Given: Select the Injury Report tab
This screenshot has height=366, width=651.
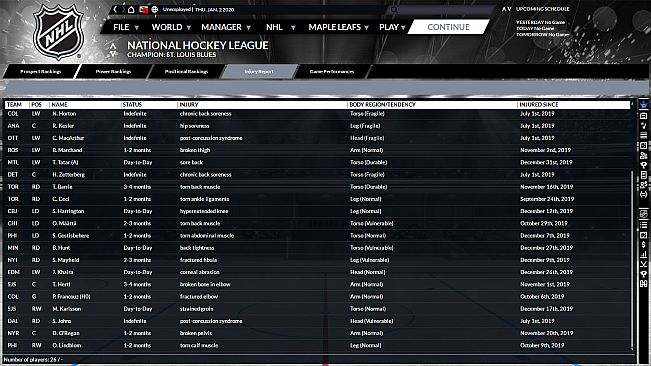Looking at the screenshot, I should [x=259, y=71].
